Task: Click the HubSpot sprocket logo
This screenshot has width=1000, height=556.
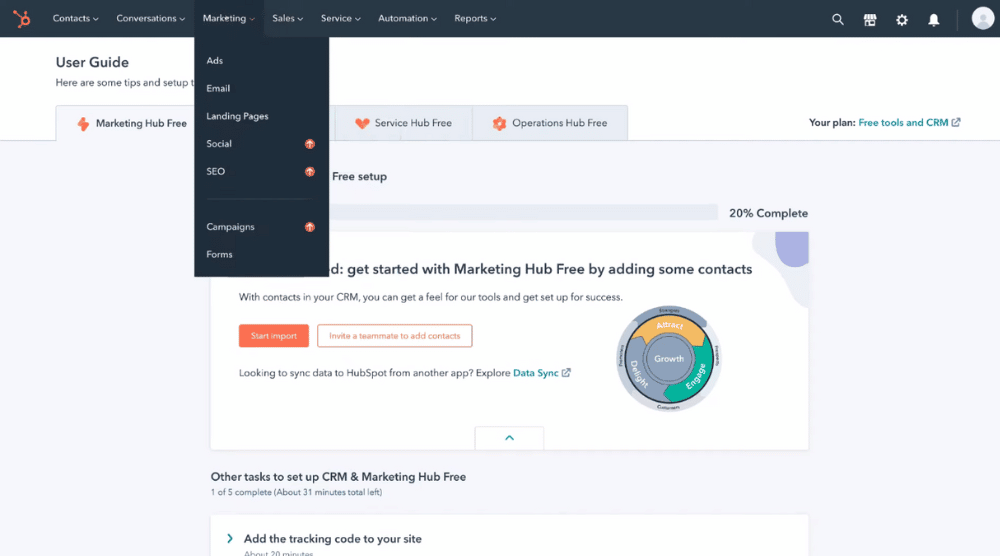Action: (x=22, y=18)
